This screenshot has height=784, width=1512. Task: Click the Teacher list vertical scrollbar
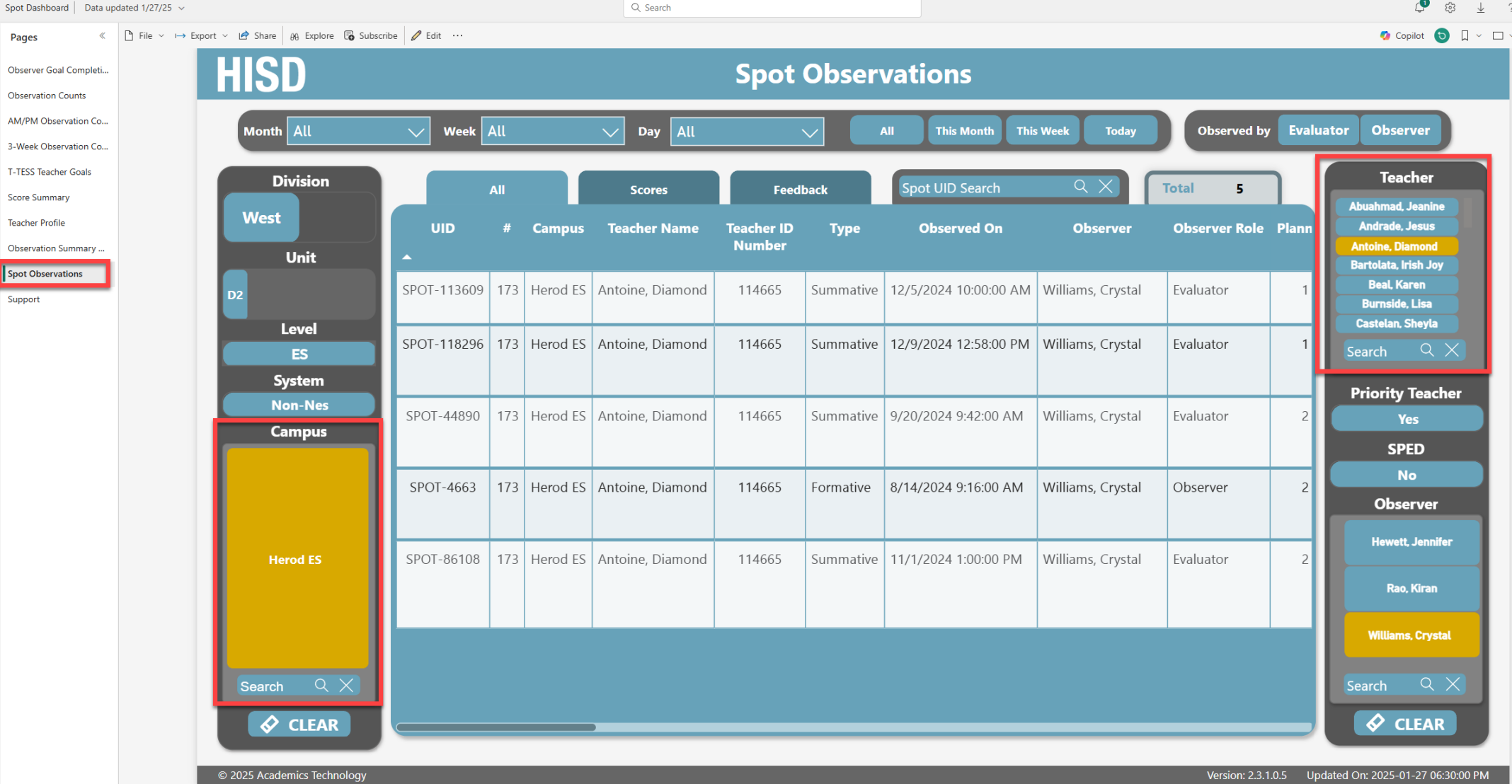click(1467, 212)
